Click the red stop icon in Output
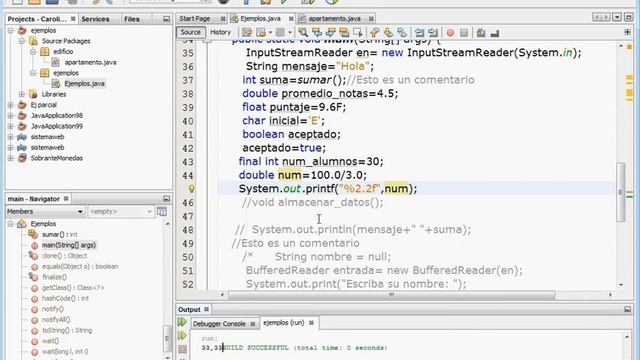640x360 pixels. point(182,349)
